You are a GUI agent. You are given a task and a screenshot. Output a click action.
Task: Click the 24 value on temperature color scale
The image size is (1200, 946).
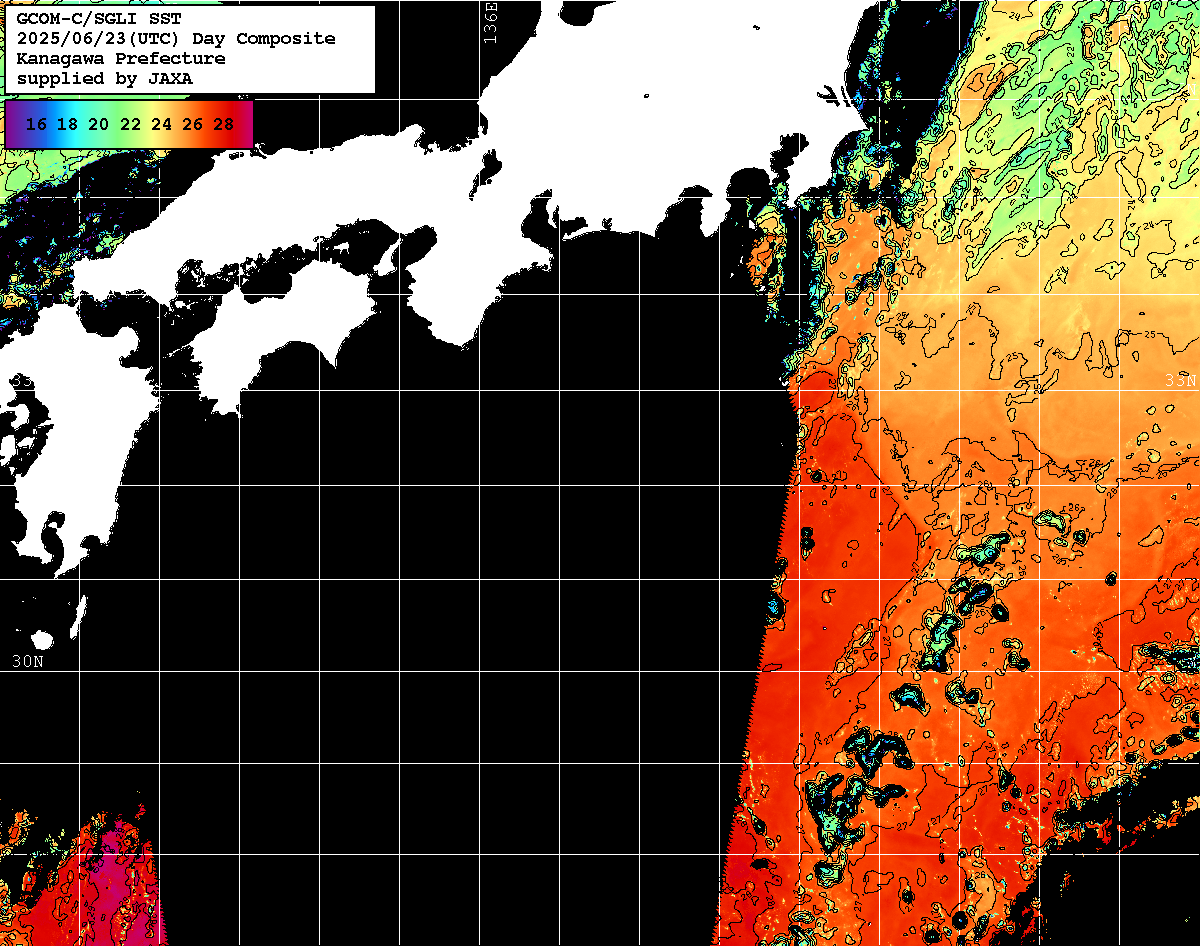coord(161,124)
